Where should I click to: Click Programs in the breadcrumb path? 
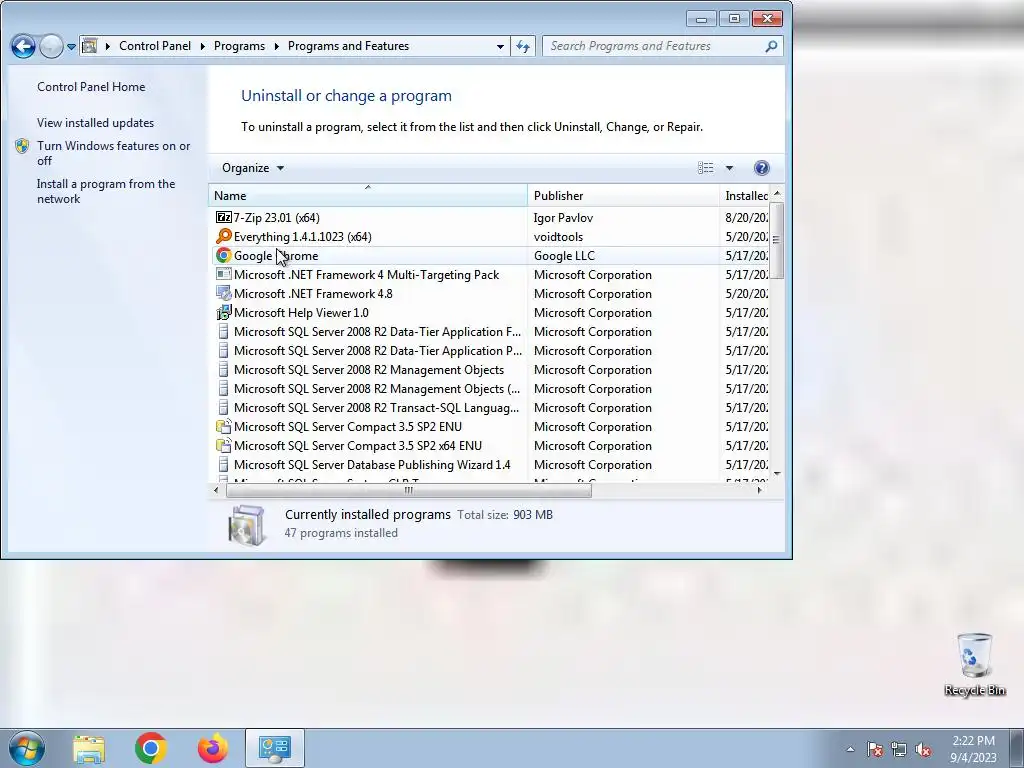239,46
